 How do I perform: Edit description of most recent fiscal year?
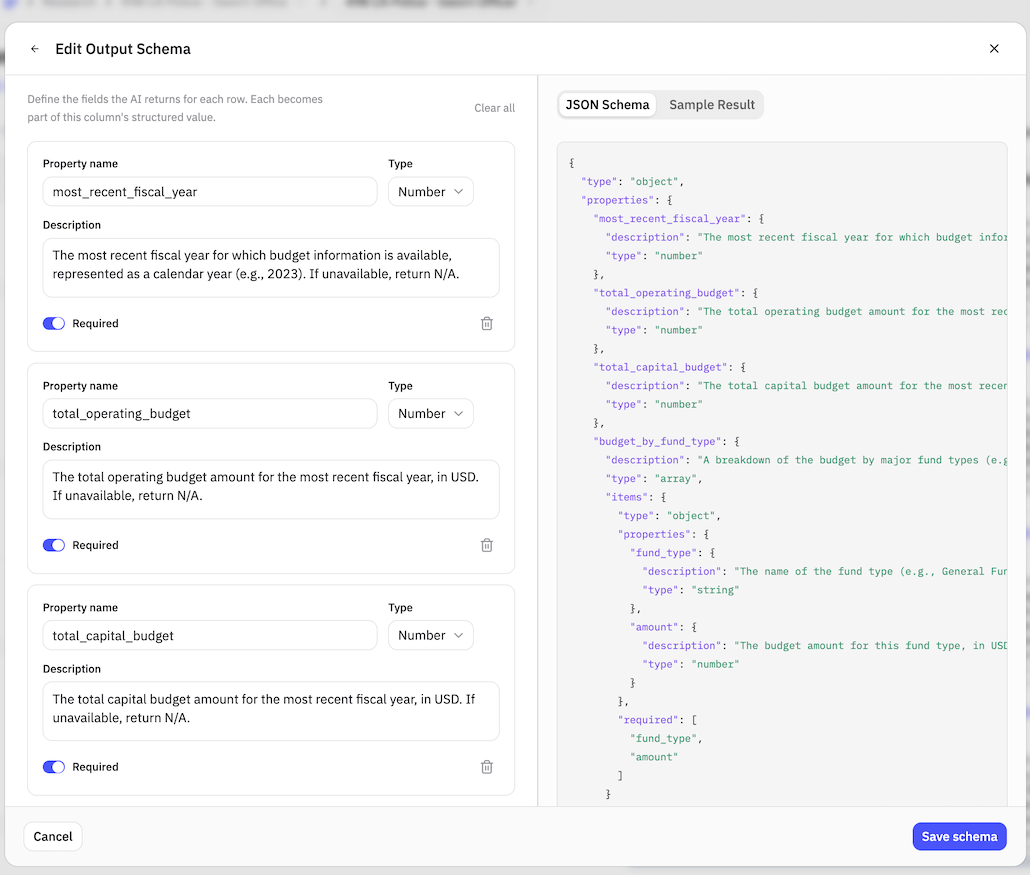[x=271, y=267]
